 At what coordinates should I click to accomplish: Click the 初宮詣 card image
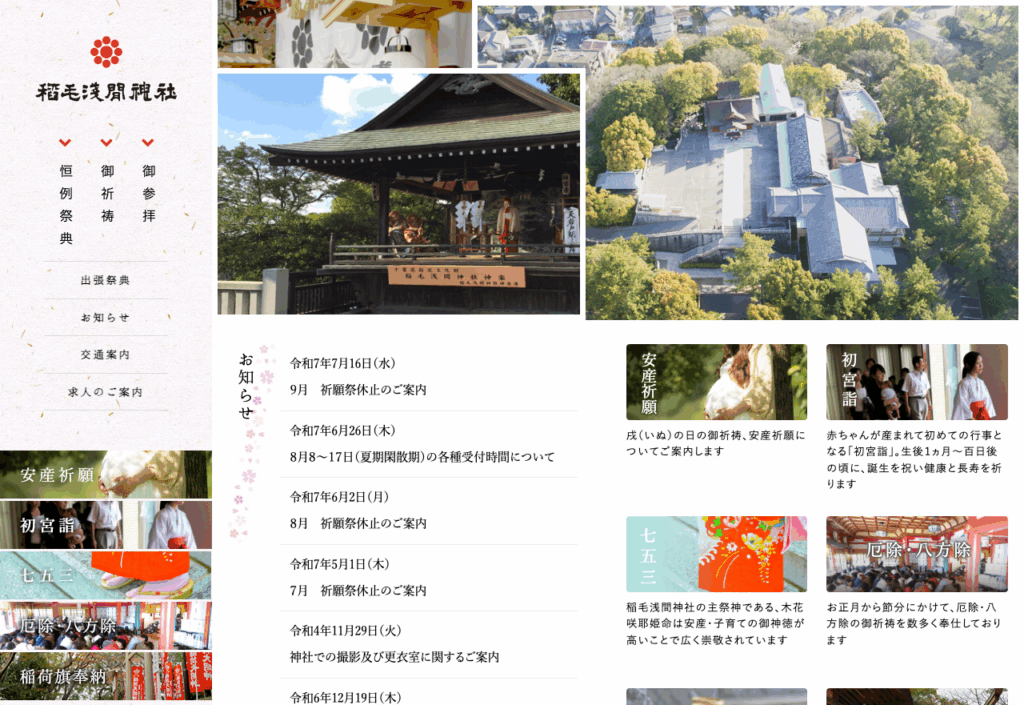(x=917, y=382)
